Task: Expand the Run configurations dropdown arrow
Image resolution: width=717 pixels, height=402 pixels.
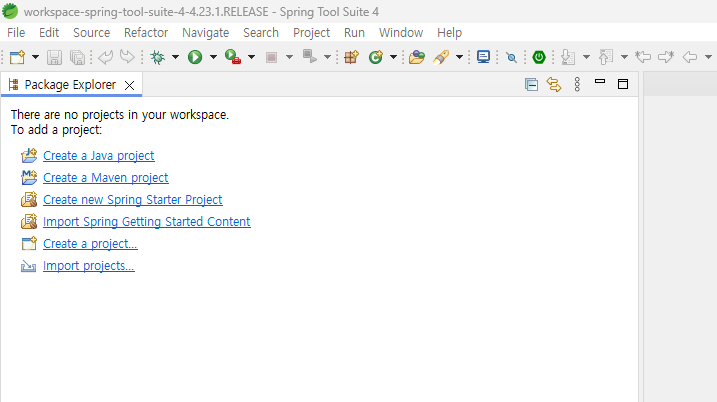Action: click(x=213, y=57)
